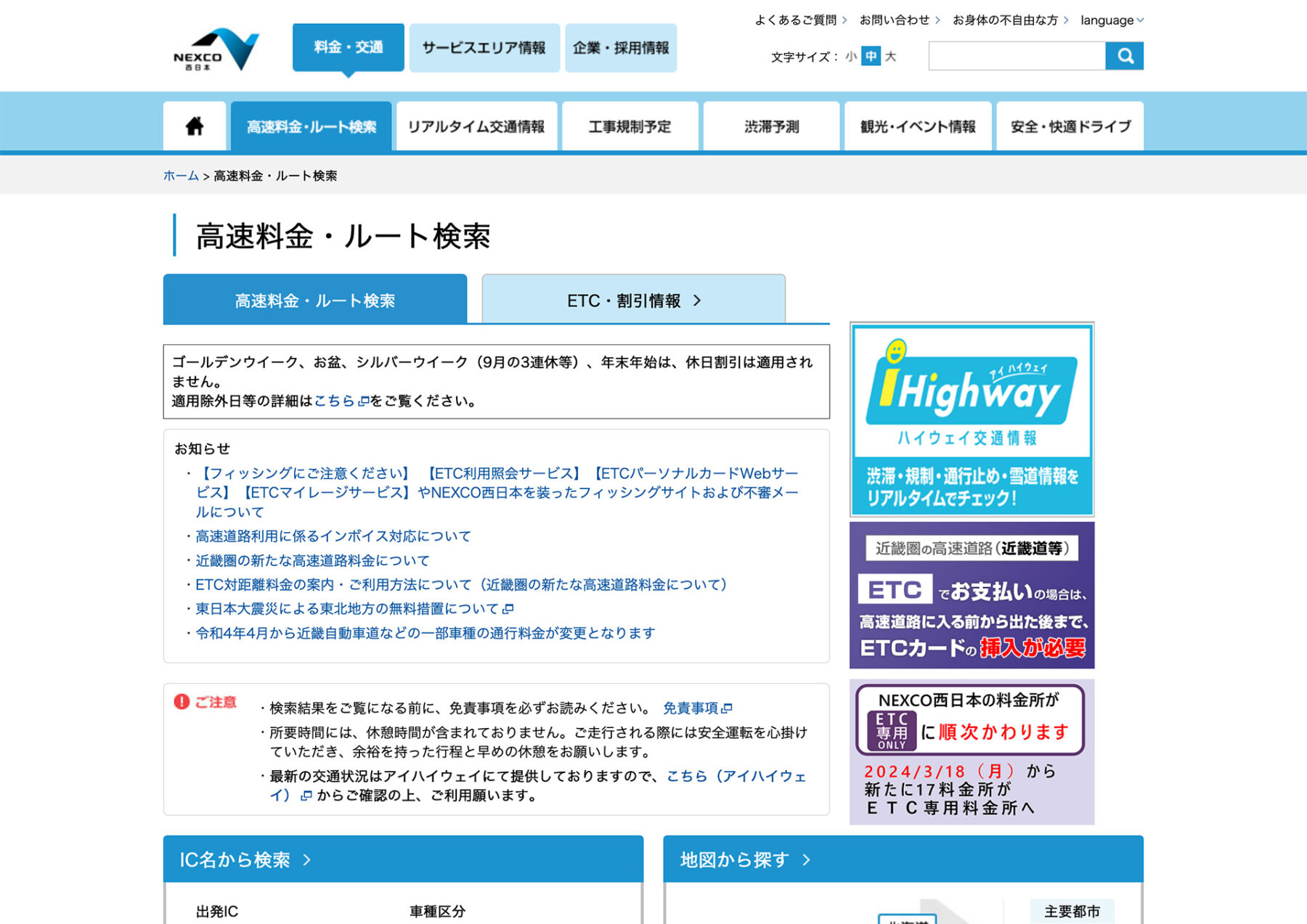Viewport: 1307px width, 924px height.
Task: Click the NEXCO West Japan logo
Action: point(216,49)
